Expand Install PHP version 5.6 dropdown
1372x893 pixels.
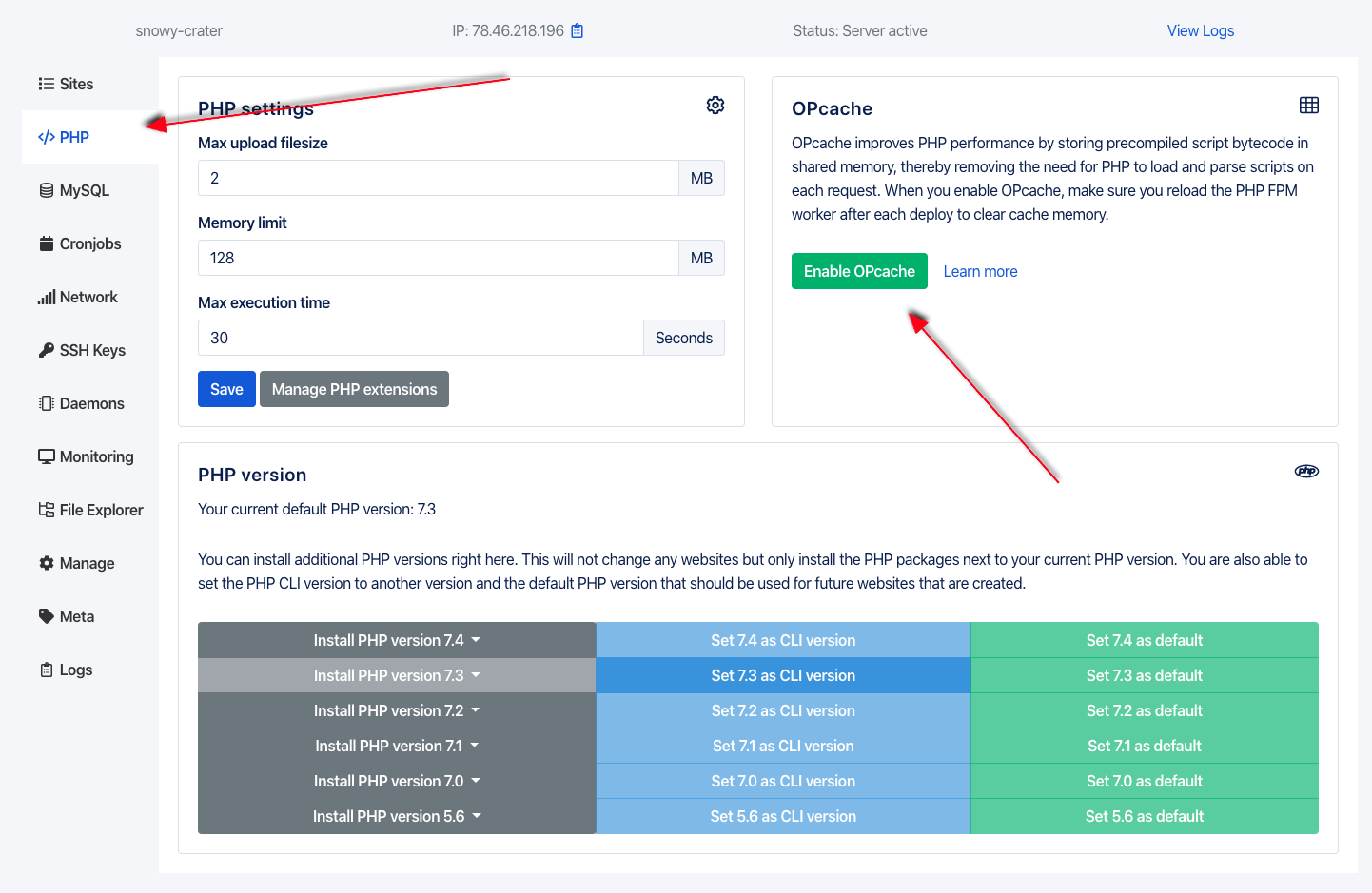tap(397, 816)
